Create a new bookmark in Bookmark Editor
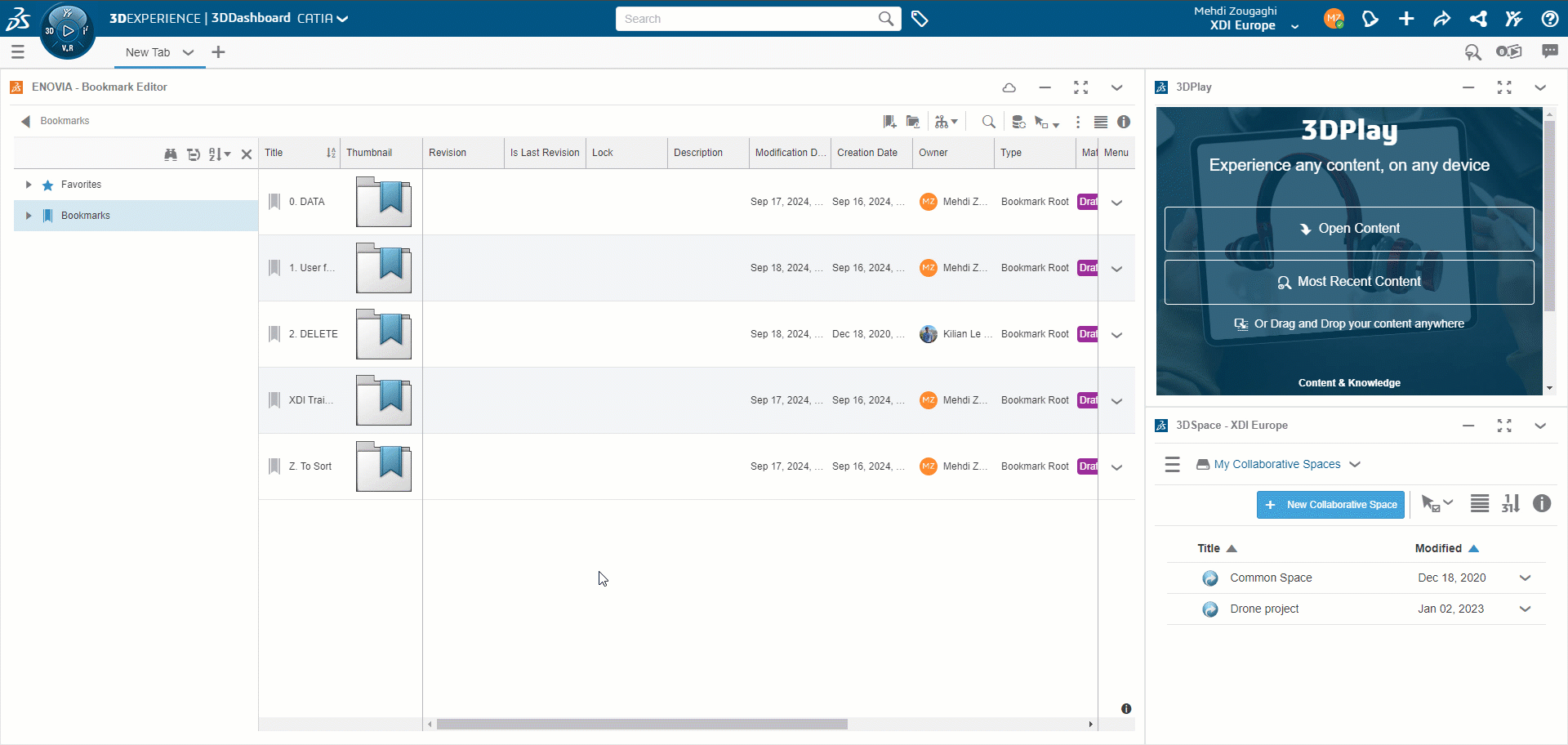The image size is (1568, 745). coord(889,121)
